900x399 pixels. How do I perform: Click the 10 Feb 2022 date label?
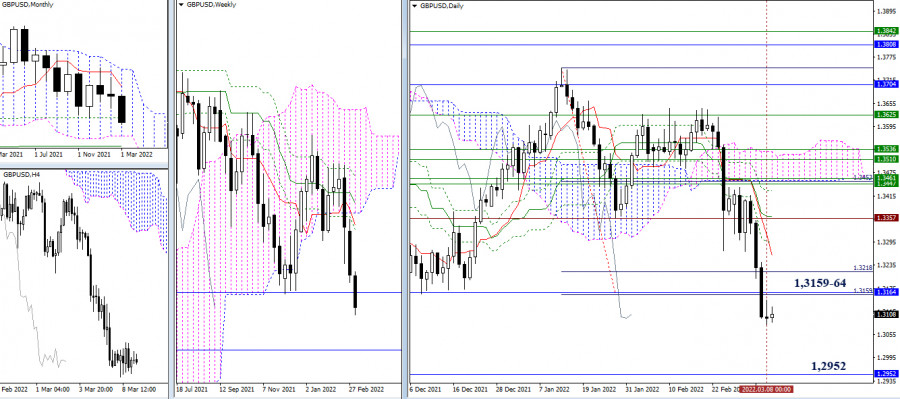(x=686, y=389)
